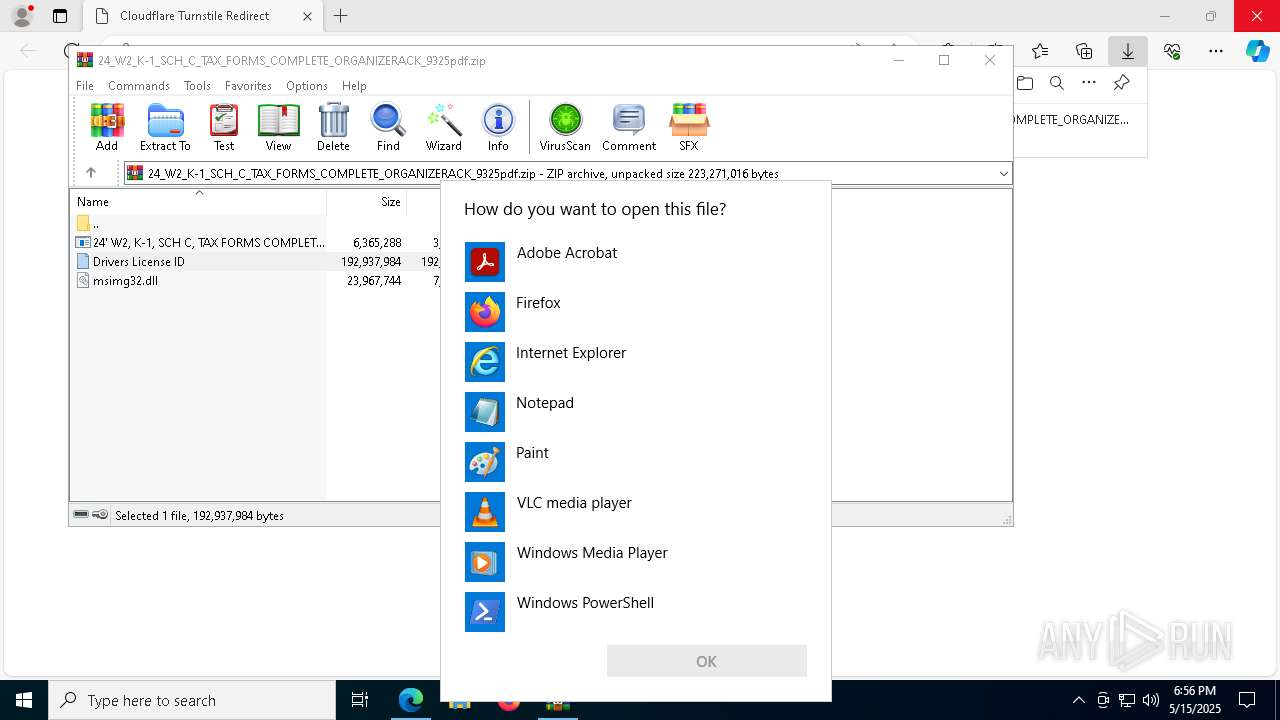Screen dimensions: 1280x720
Task: Open Copilot in Edge sidebar
Action: tap(1257, 51)
